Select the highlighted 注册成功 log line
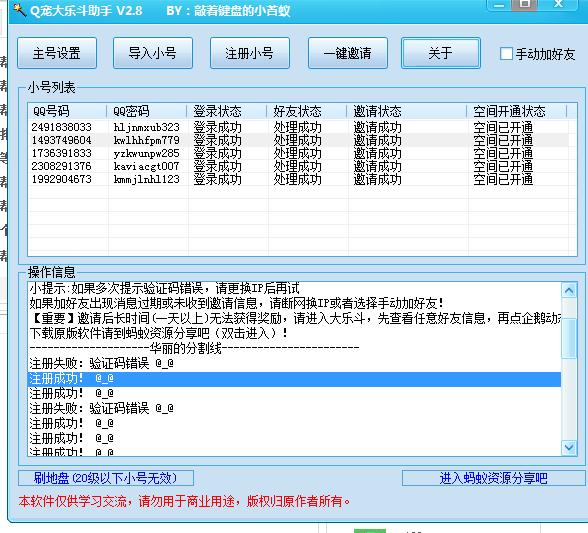Image resolution: width=588 pixels, height=533 pixels. 294,378
